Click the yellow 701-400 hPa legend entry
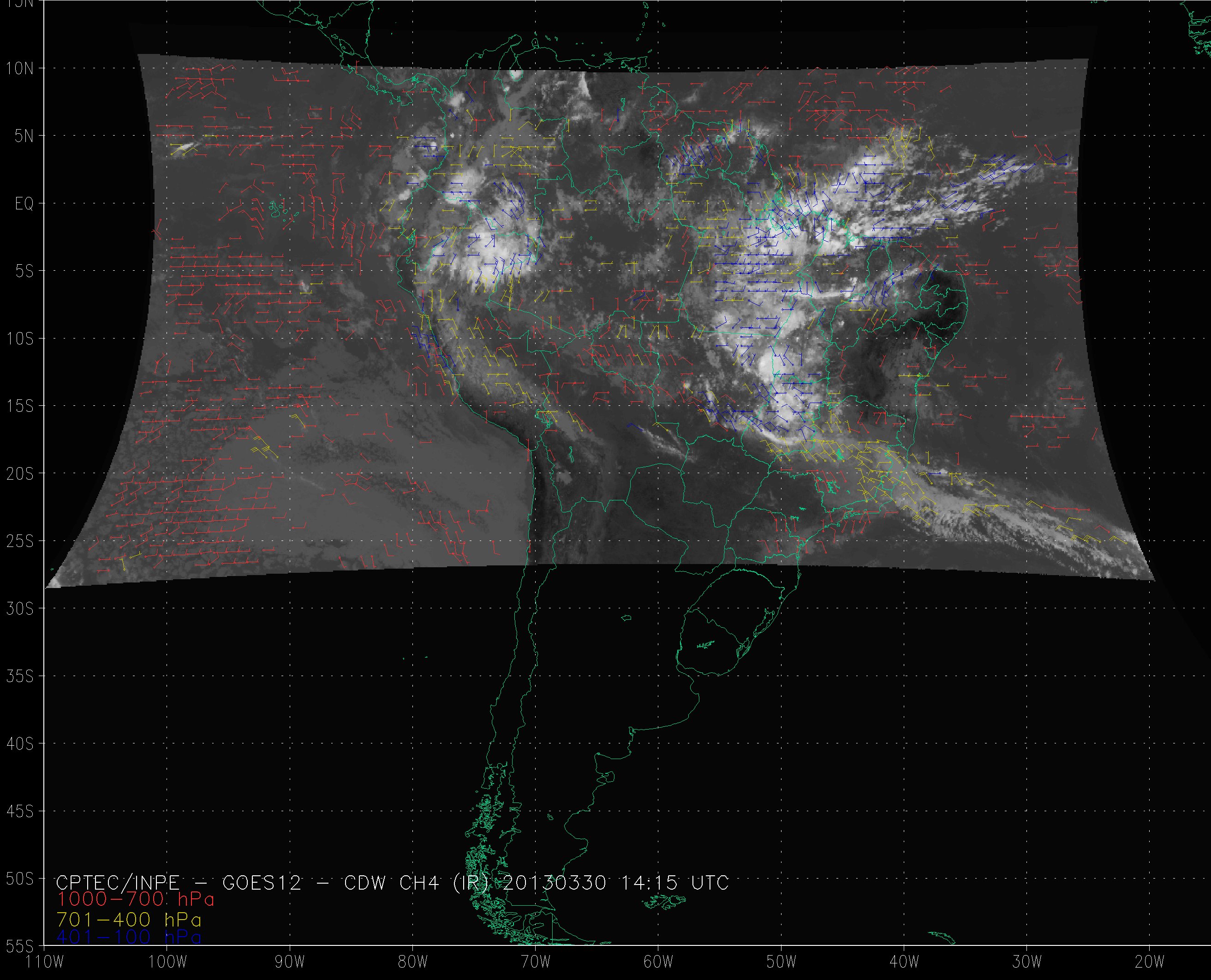The image size is (1211, 980). [129, 919]
